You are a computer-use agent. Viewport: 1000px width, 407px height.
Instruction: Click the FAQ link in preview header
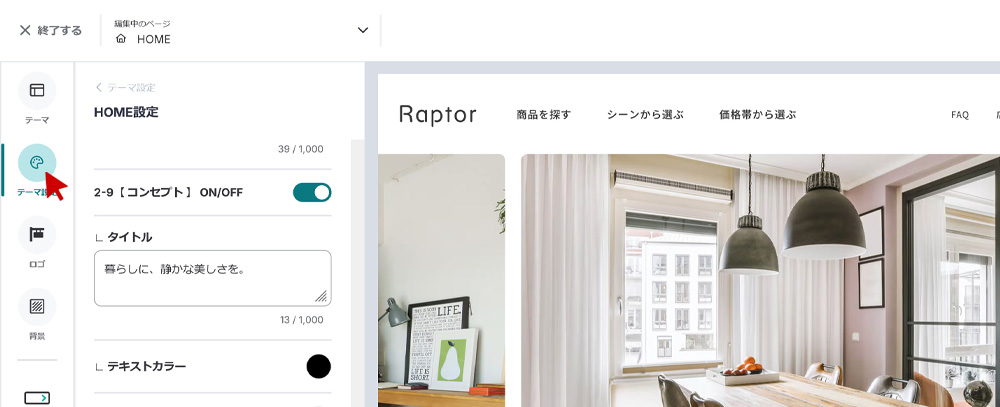(x=960, y=115)
